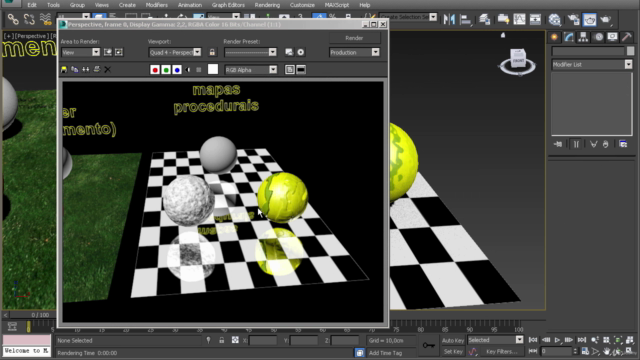Open the Material Editor icon
This screenshot has width=640, height=360.
pyautogui.click(x=555, y=19)
